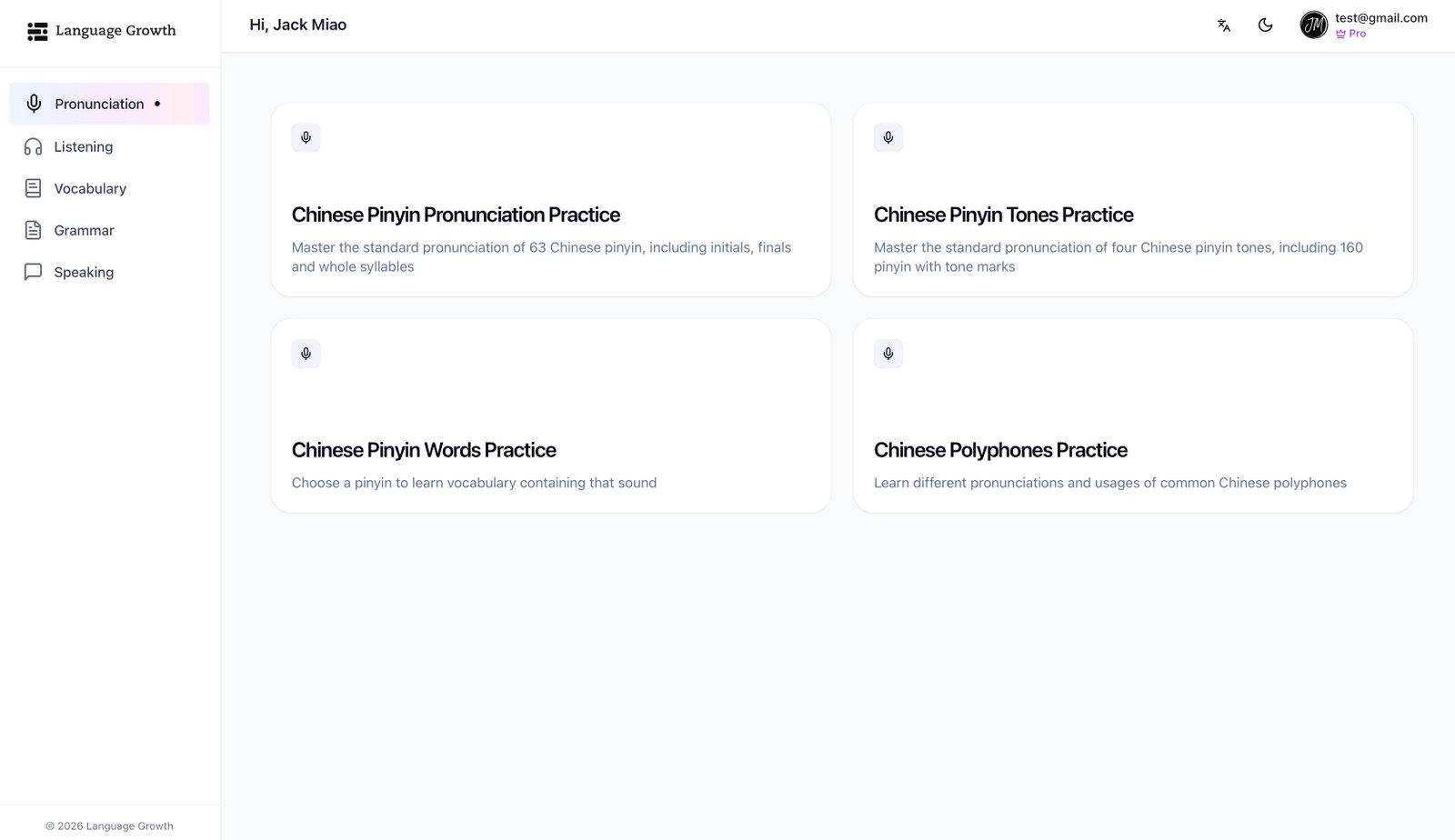
Task: Go to the Vocabulary section
Action: (90, 188)
